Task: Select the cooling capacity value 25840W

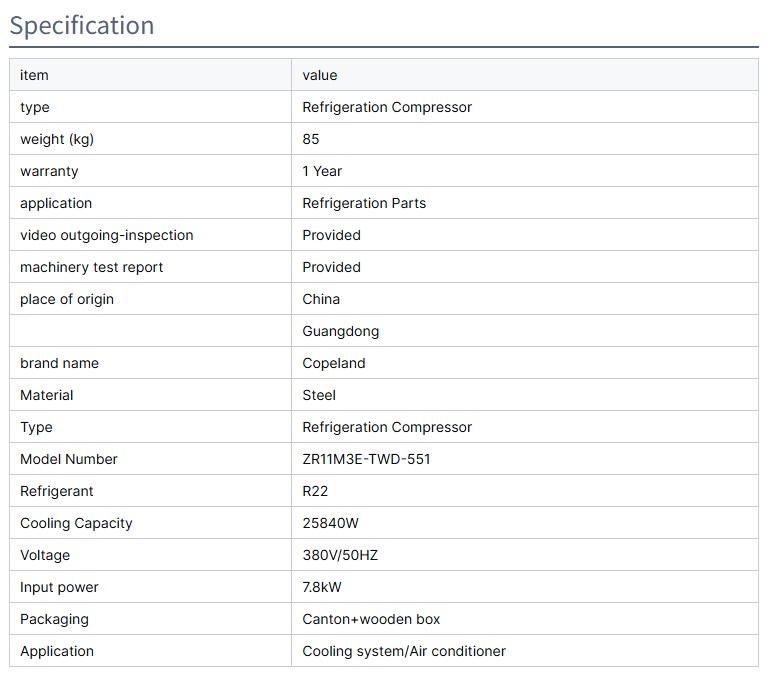Action: pyautogui.click(x=331, y=523)
